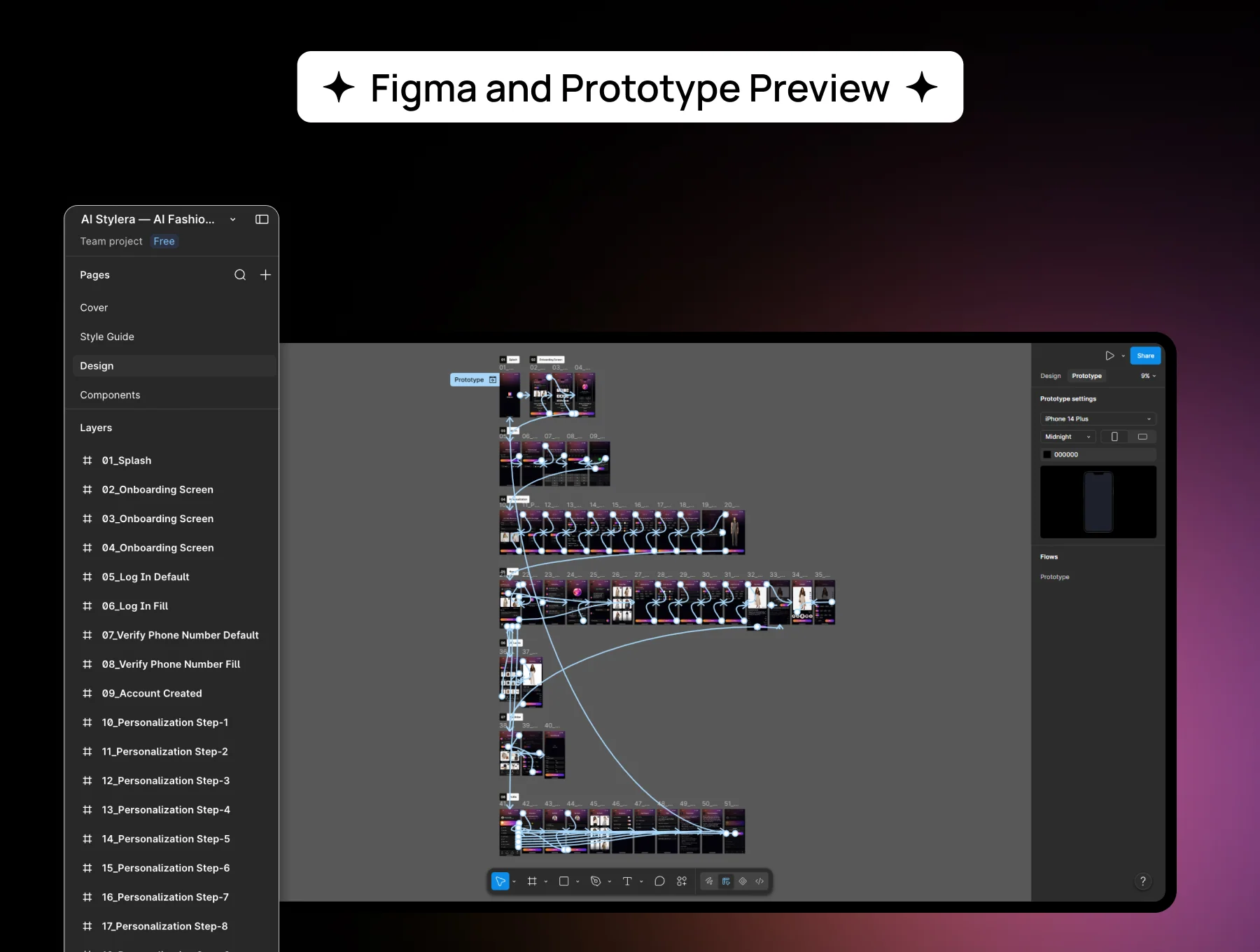Switch to the Design tab in right panel
Screen dimensions: 1260x952
pos(1050,376)
